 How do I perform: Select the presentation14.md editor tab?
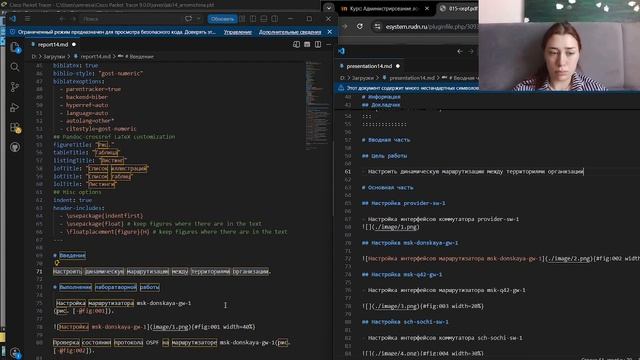pyautogui.click(x=369, y=66)
